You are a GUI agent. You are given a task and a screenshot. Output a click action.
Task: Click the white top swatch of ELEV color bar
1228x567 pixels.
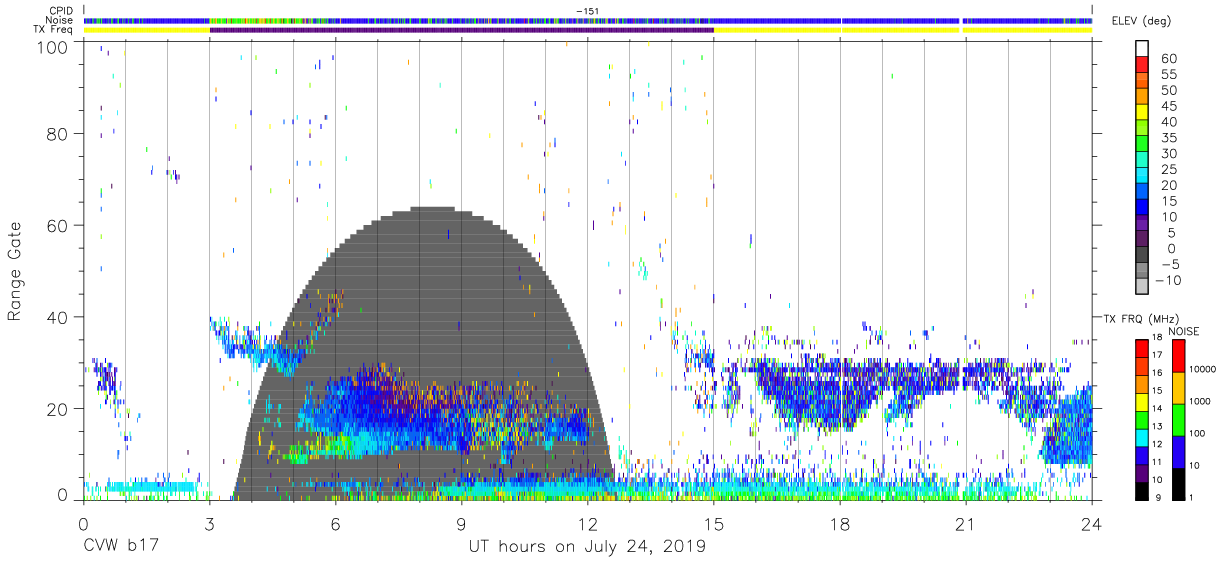click(x=1142, y=49)
